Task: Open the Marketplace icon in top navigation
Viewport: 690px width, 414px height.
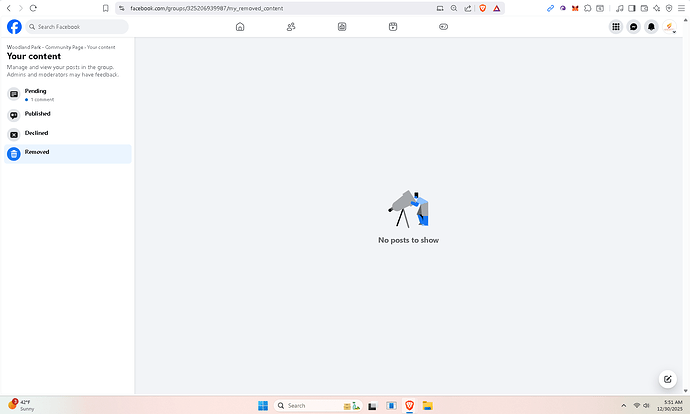Action: 393,27
